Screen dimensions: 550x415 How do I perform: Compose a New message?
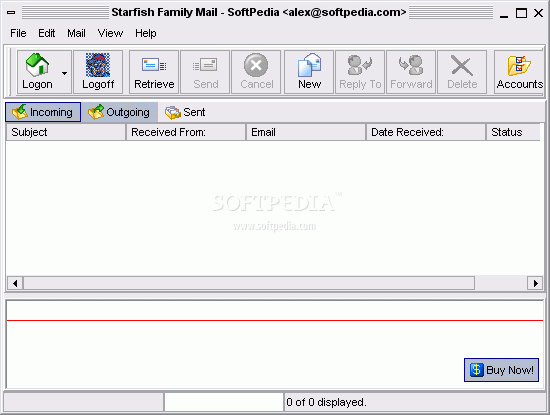point(309,72)
